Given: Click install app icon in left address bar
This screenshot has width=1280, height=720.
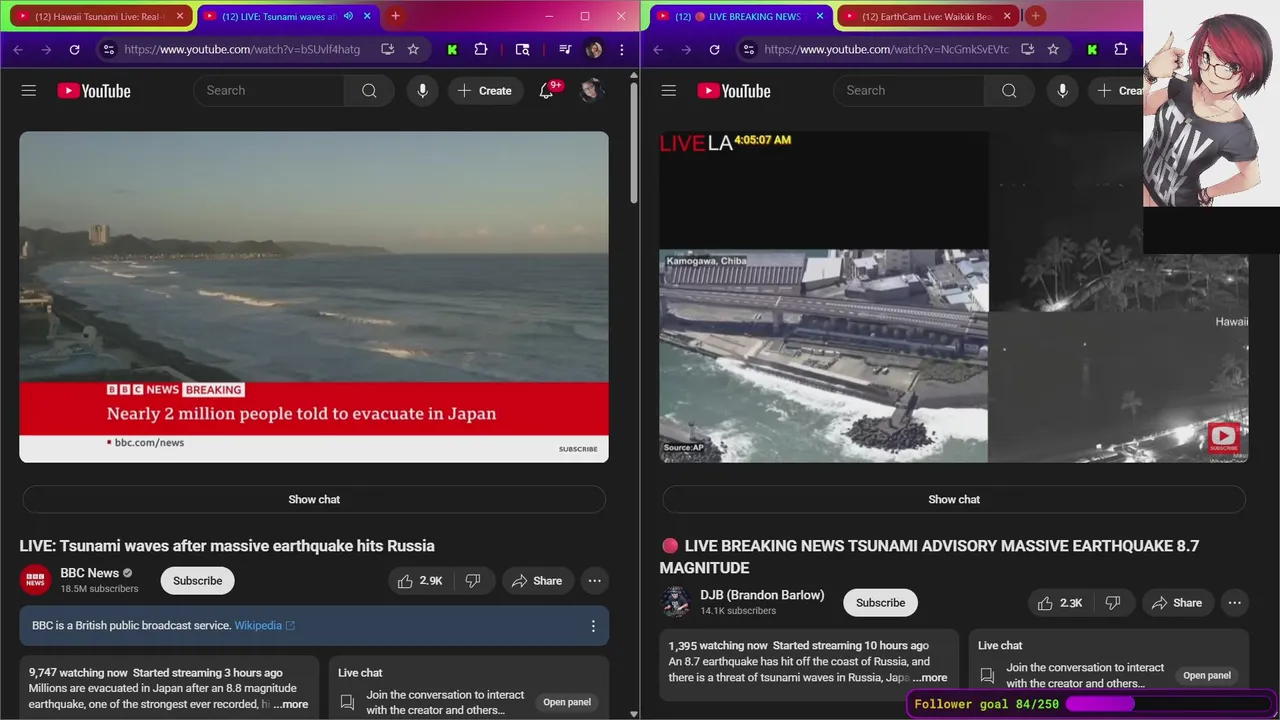Looking at the screenshot, I should point(387,49).
